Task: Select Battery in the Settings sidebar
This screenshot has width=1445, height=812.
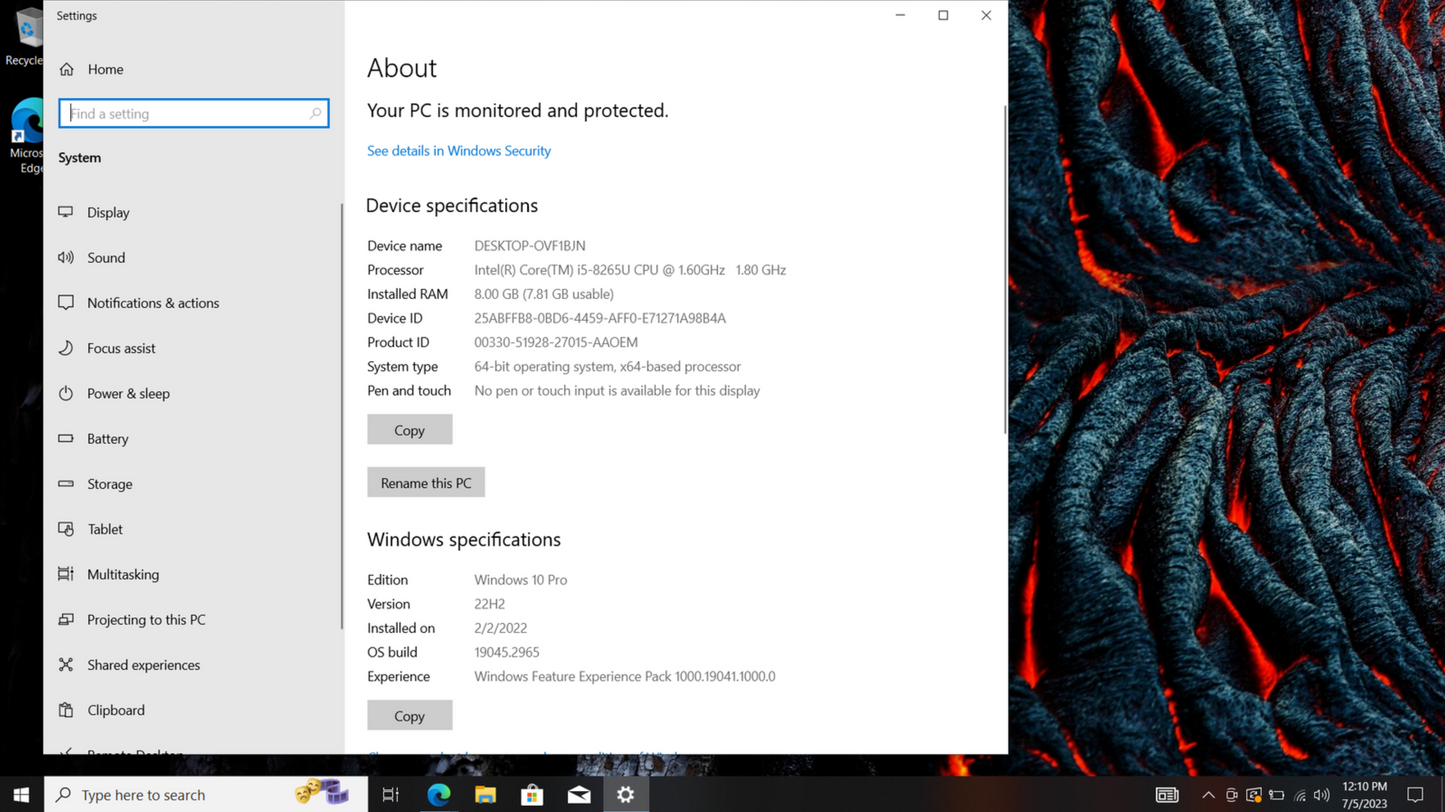Action: point(106,438)
